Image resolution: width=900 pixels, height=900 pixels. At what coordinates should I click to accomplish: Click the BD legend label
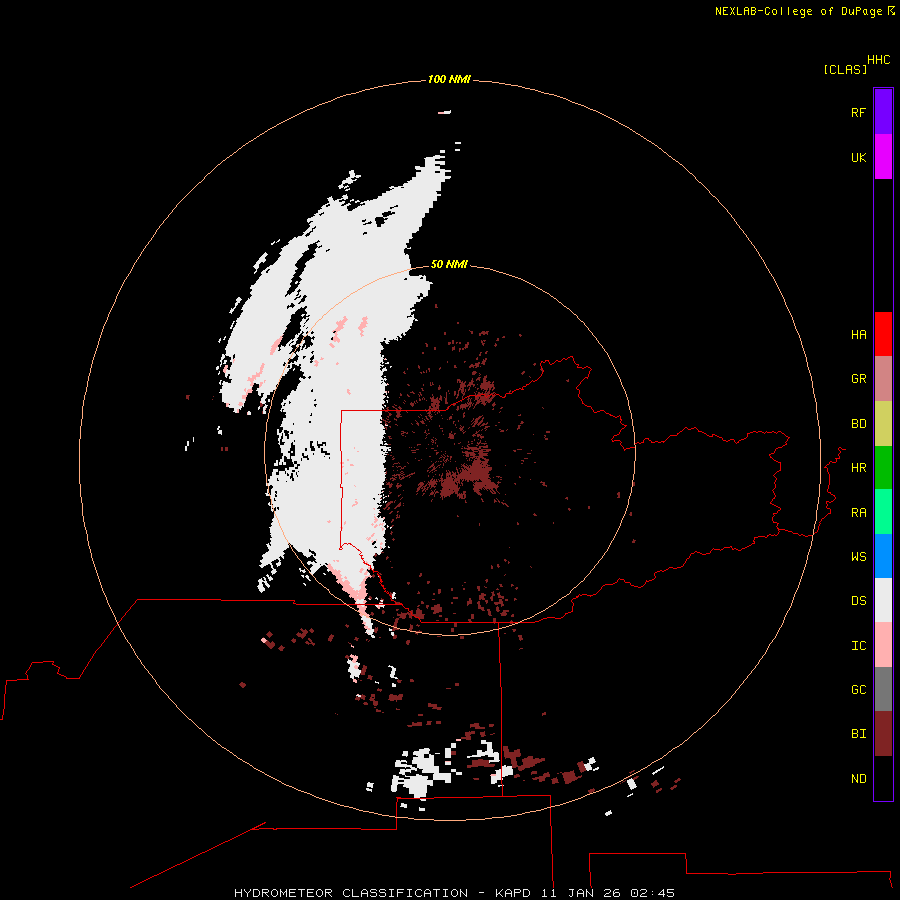[859, 424]
